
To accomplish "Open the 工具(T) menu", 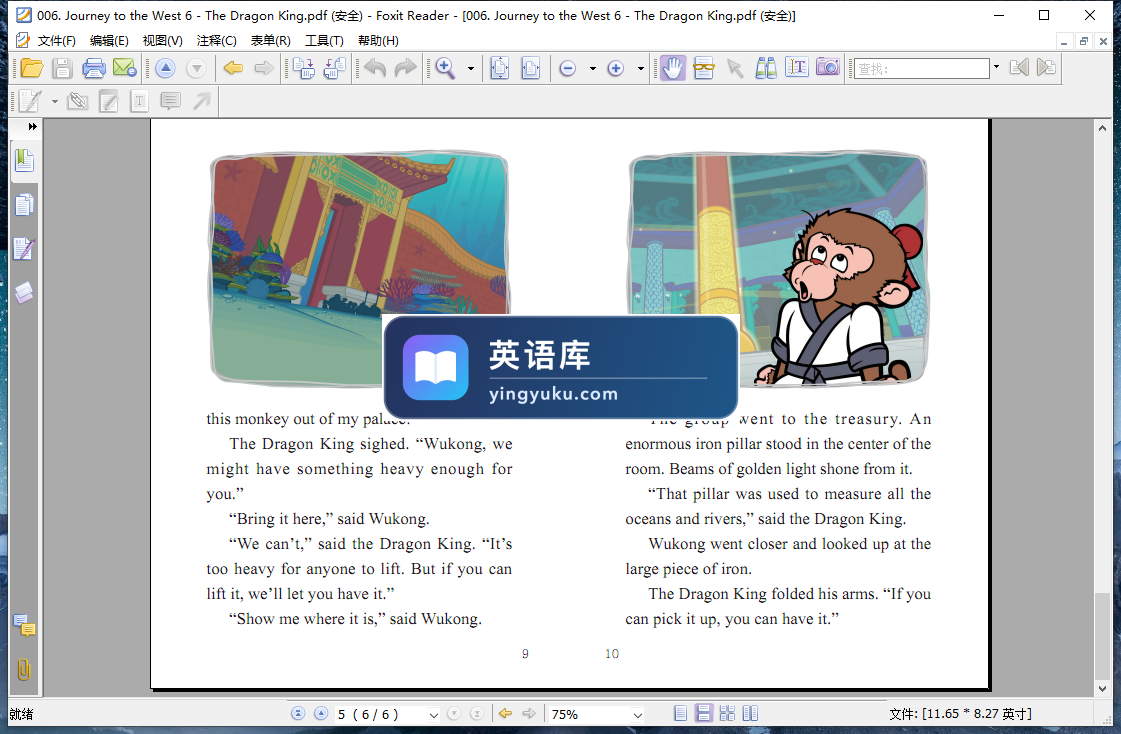I will point(324,41).
